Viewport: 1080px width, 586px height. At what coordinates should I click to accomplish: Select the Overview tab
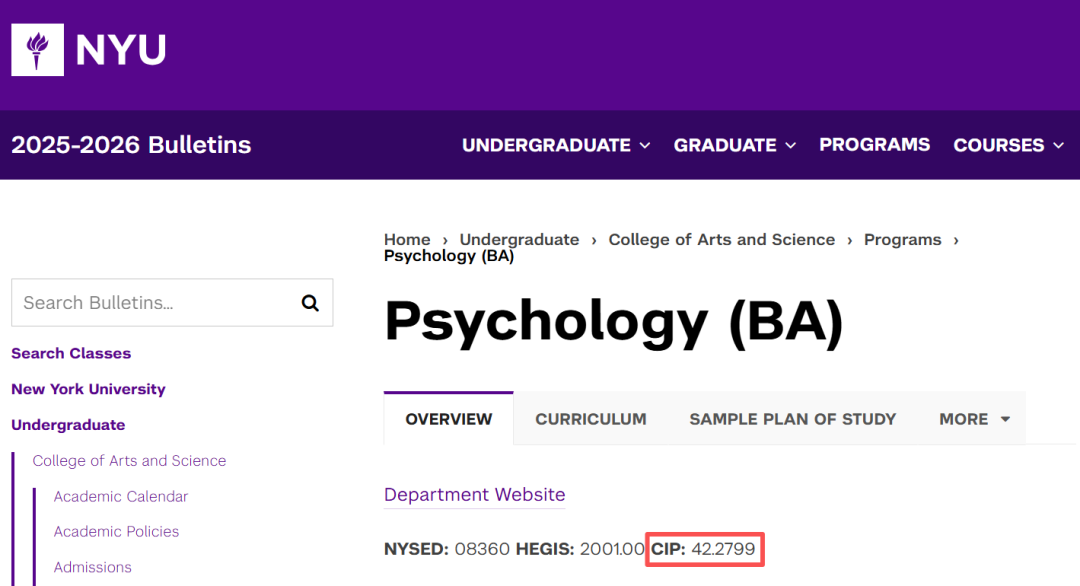click(x=449, y=419)
